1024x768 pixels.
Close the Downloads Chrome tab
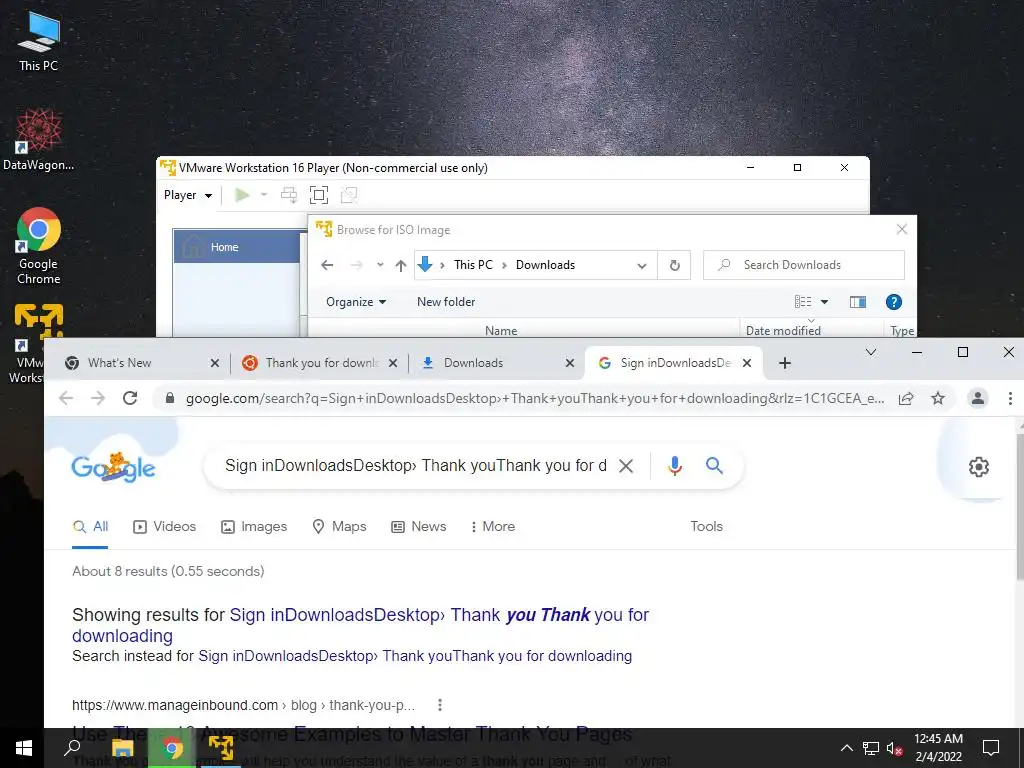569,363
